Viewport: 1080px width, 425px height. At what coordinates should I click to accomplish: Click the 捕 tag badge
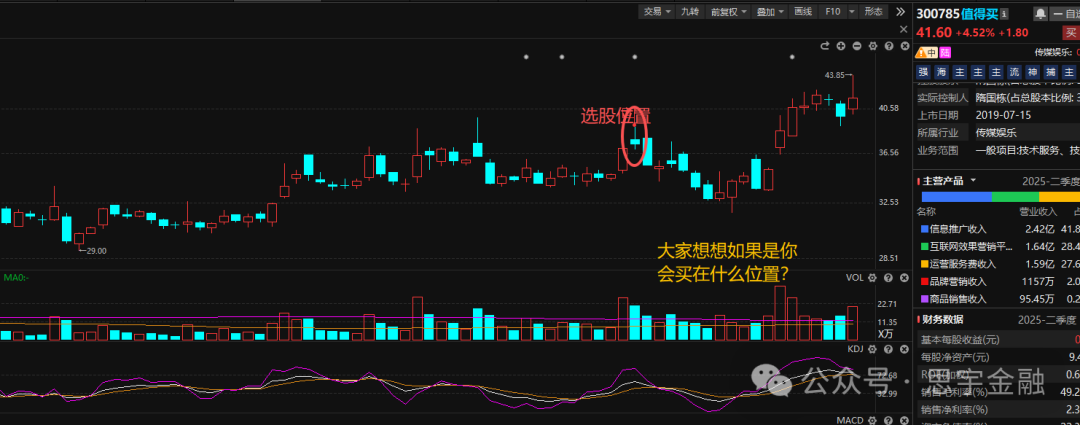(1050, 72)
